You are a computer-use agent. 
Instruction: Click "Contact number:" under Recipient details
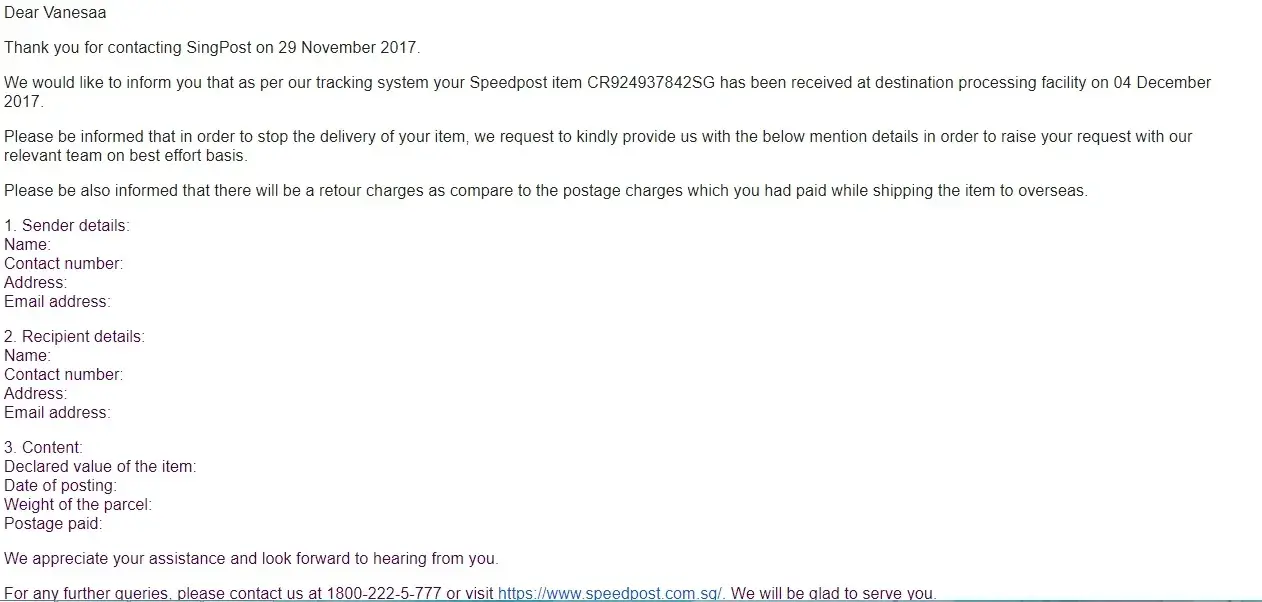(63, 375)
